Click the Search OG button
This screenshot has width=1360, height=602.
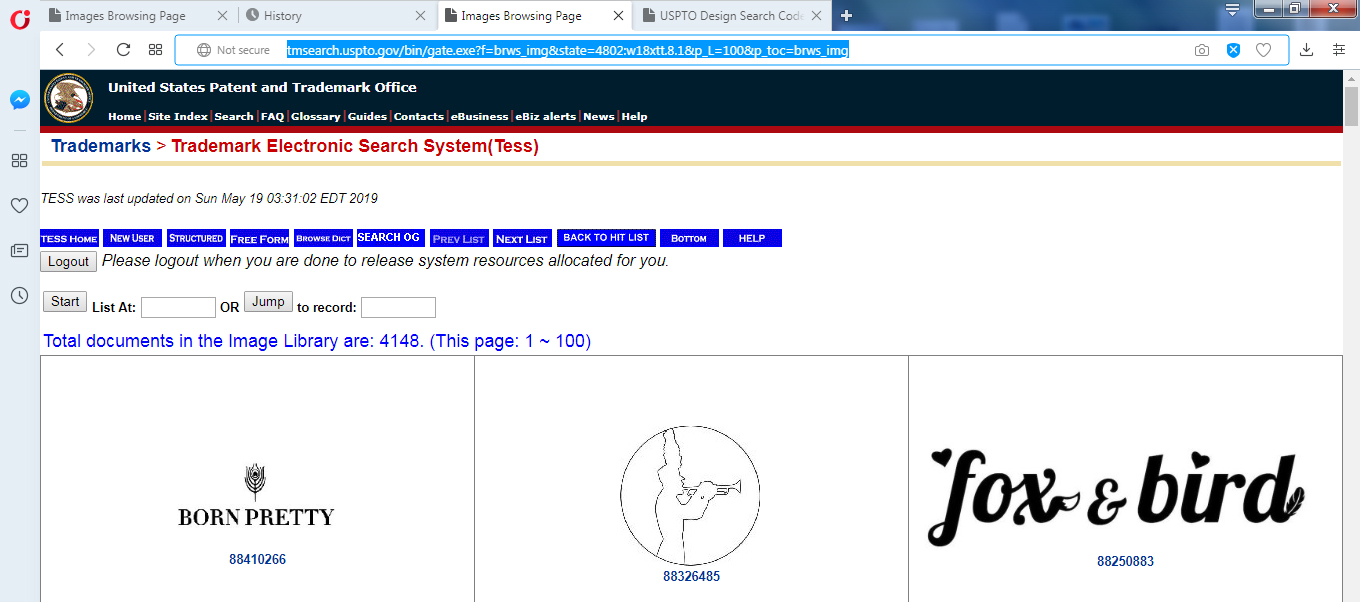pos(389,238)
